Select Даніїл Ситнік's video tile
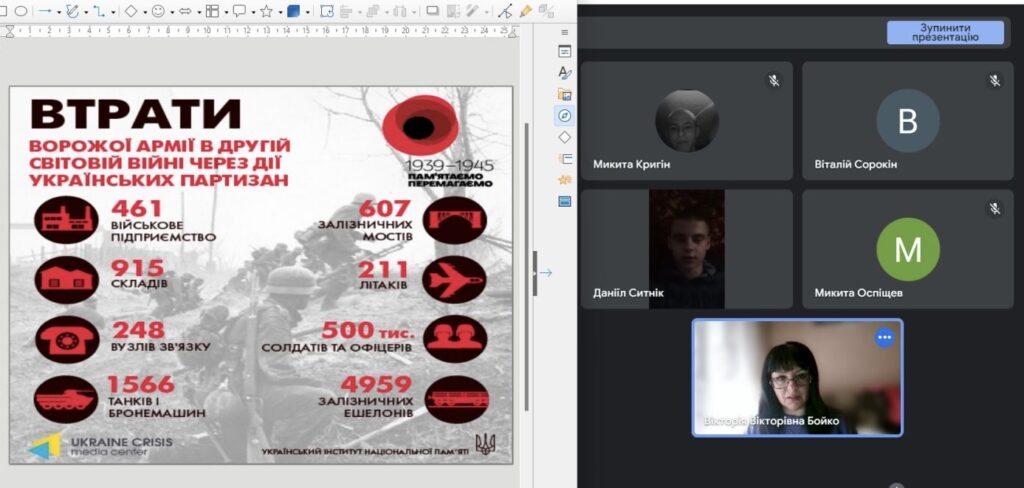 (x=686, y=249)
